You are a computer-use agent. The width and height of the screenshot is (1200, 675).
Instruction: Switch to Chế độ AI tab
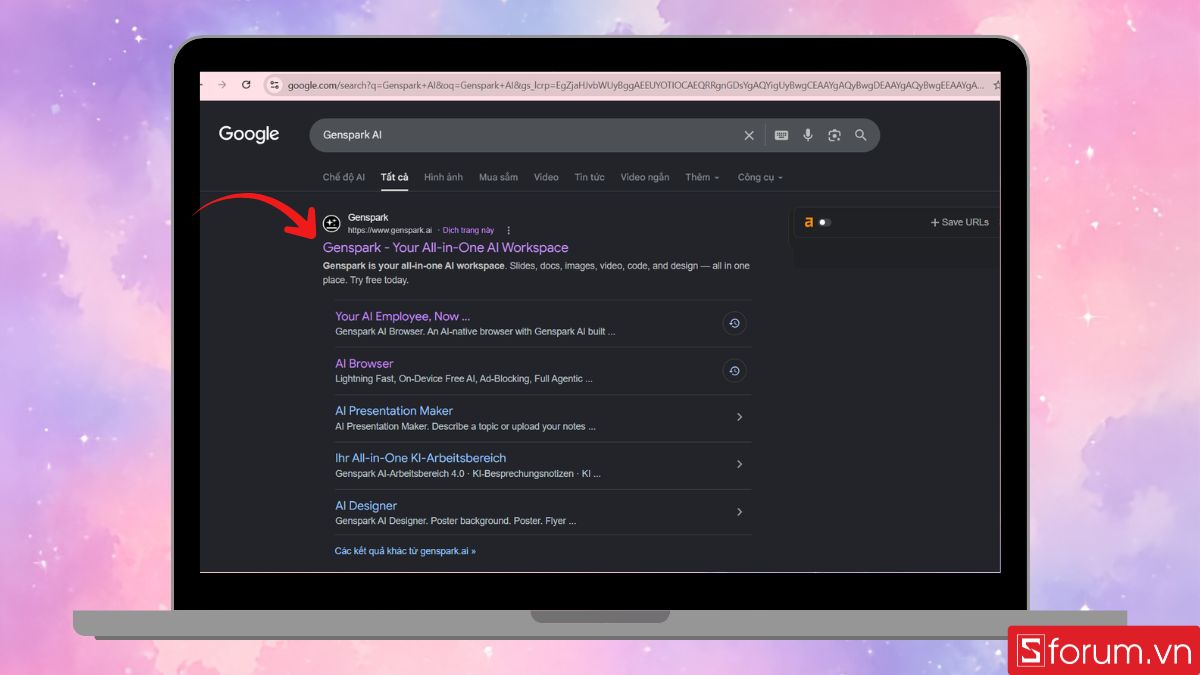coord(344,177)
